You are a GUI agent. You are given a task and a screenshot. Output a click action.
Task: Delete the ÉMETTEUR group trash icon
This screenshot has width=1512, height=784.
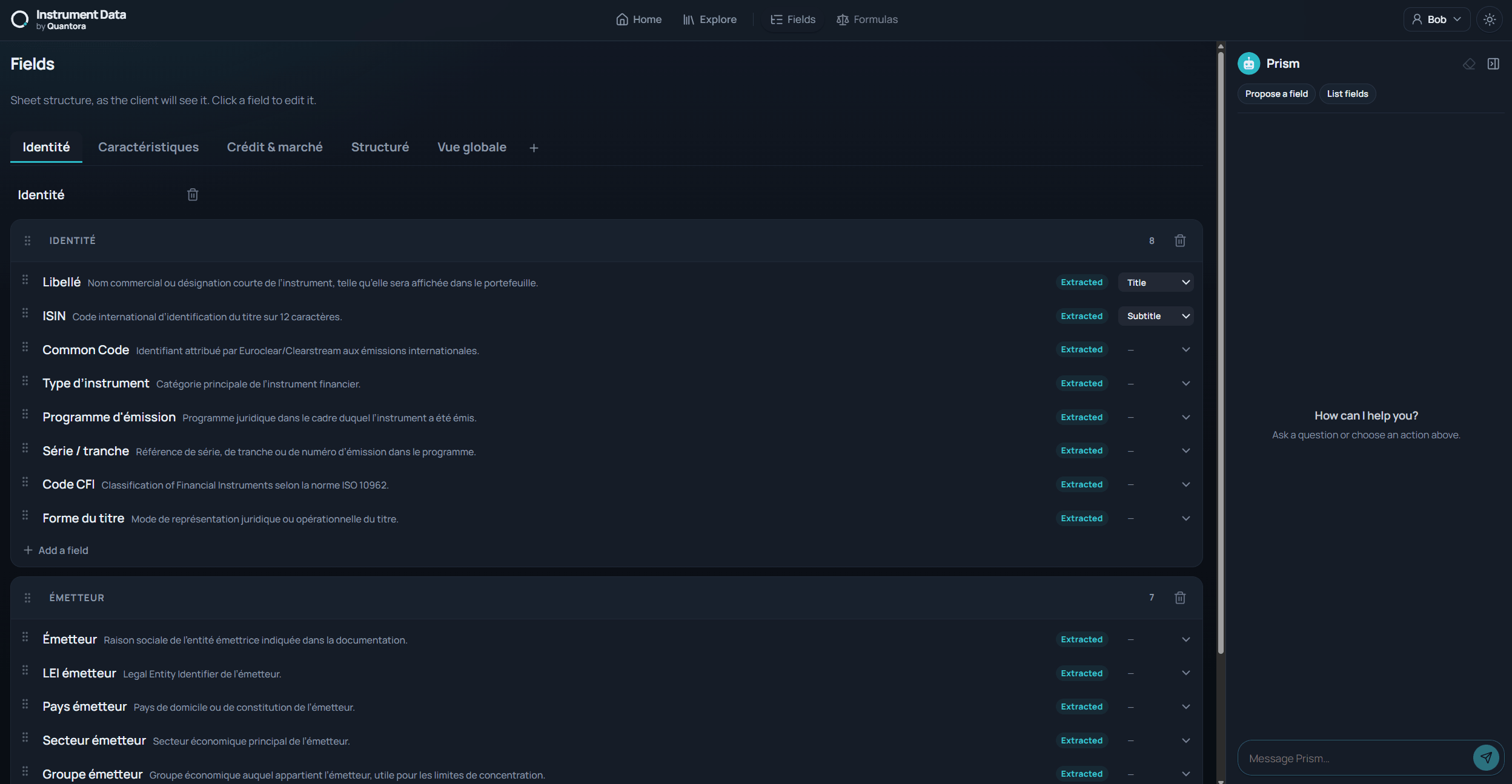click(x=1180, y=598)
